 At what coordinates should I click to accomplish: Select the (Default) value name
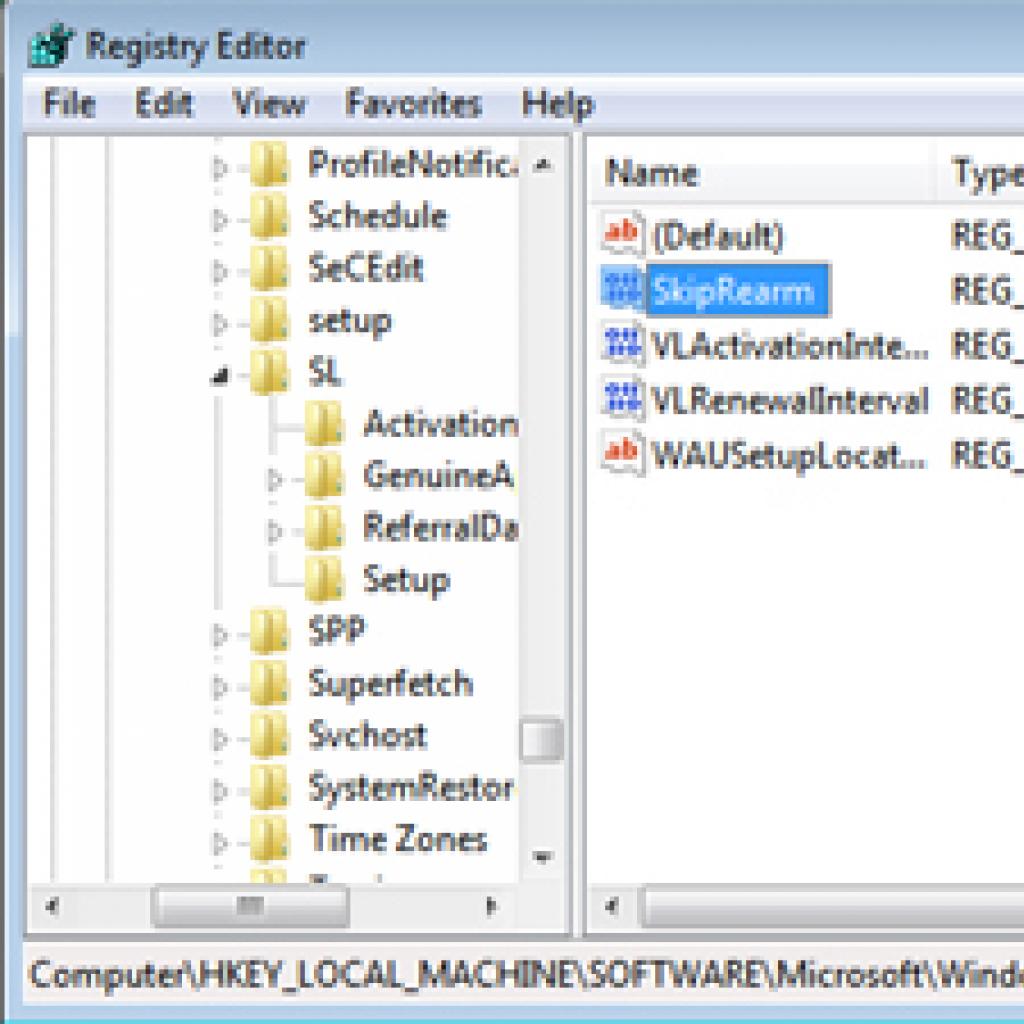tap(718, 236)
